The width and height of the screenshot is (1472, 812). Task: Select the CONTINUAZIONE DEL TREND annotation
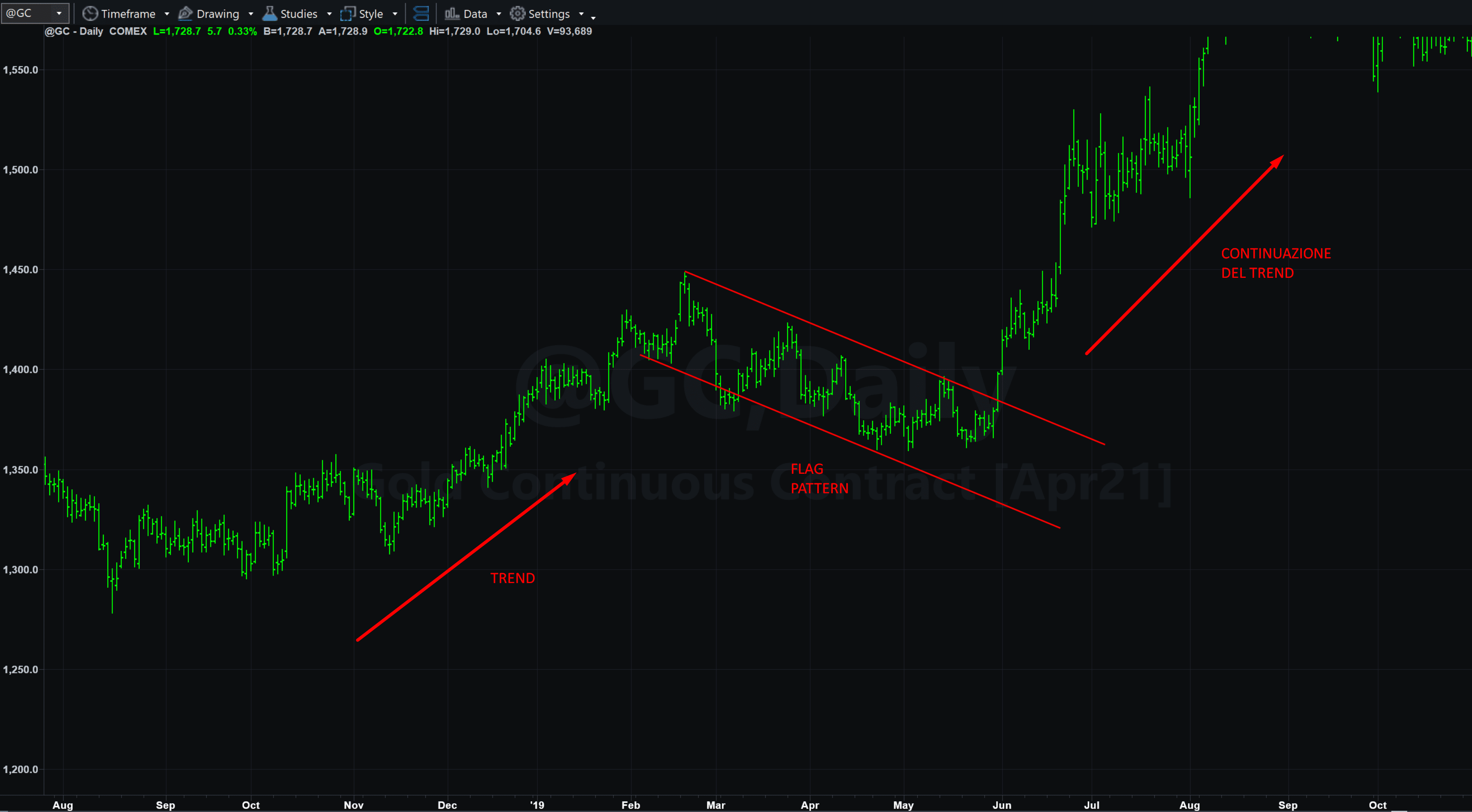click(x=1276, y=264)
